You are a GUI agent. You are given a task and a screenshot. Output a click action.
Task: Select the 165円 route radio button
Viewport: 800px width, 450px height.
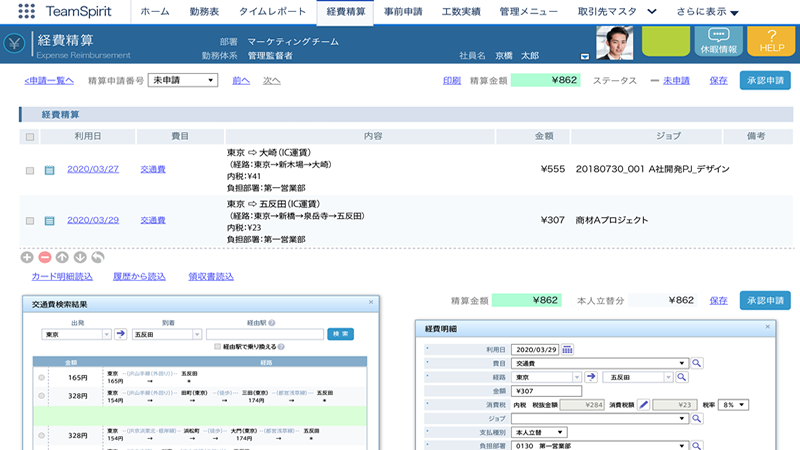click(x=41, y=377)
